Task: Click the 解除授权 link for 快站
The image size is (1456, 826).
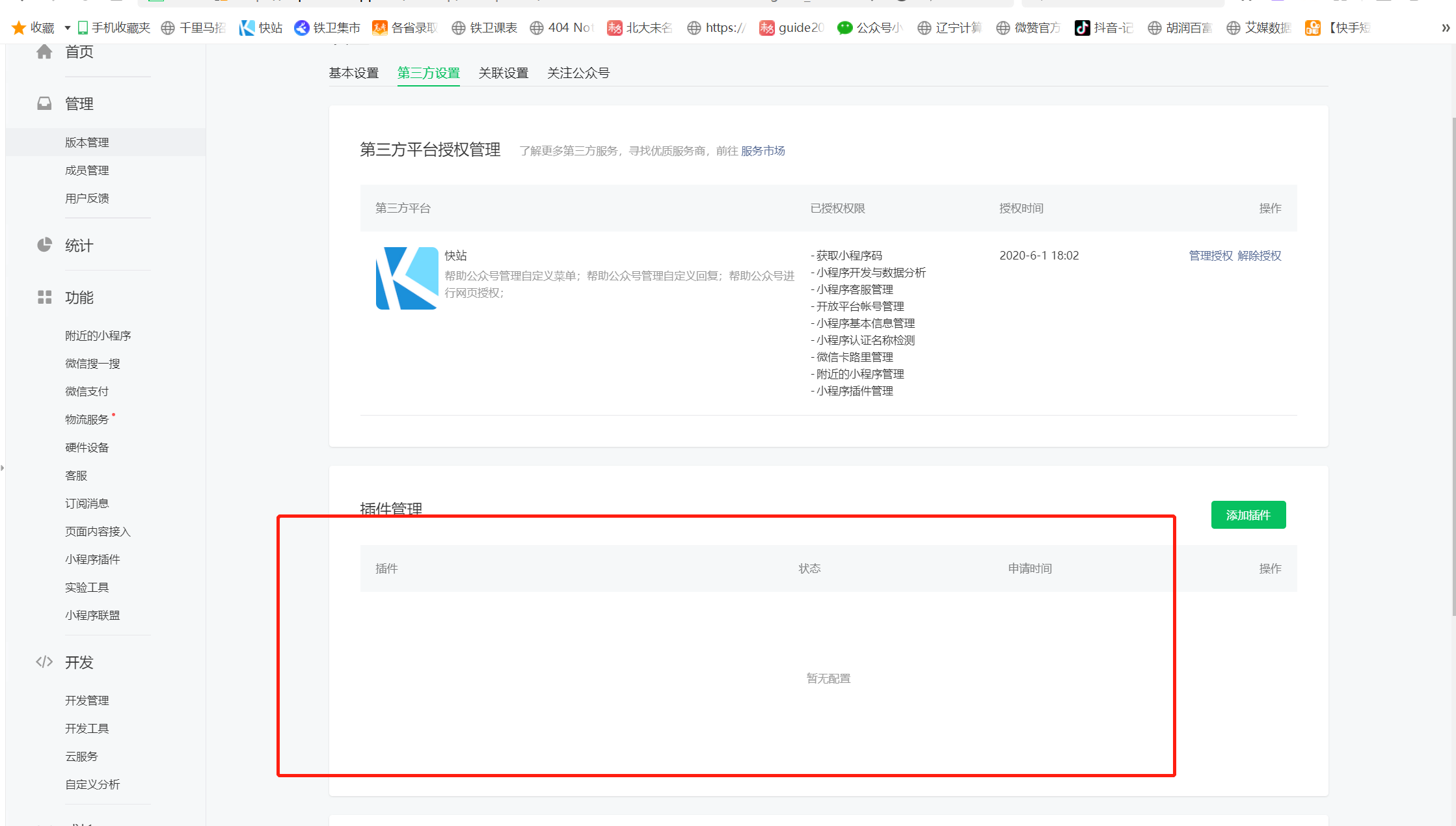Action: 1259,256
